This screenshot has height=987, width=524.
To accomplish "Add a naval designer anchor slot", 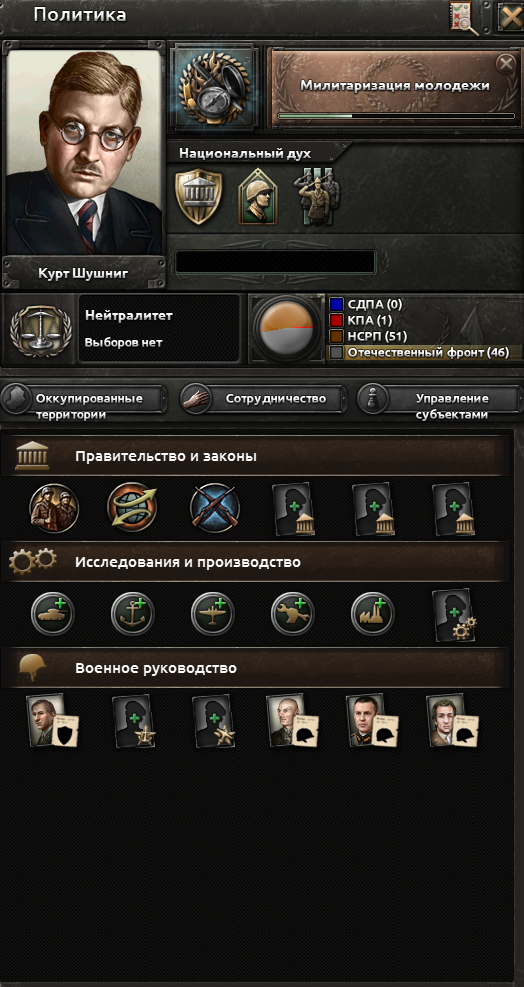I will [x=133, y=613].
